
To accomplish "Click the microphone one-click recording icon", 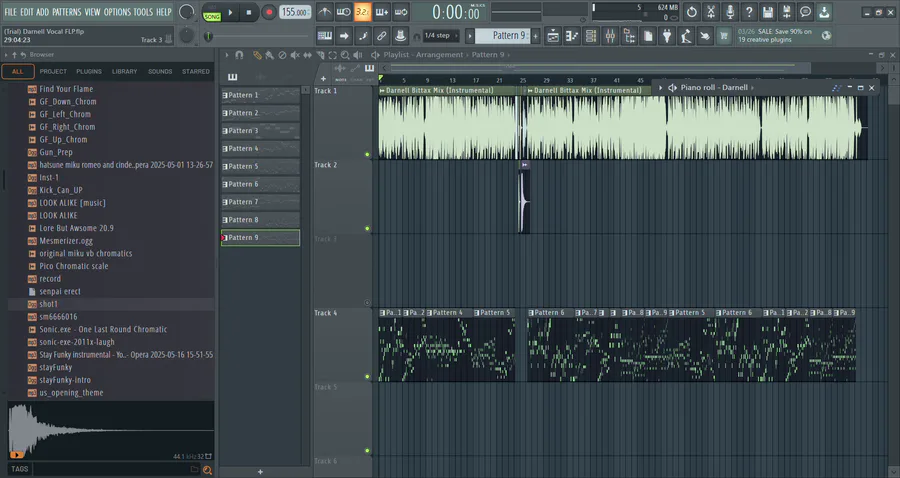I will pyautogui.click(x=730, y=12).
